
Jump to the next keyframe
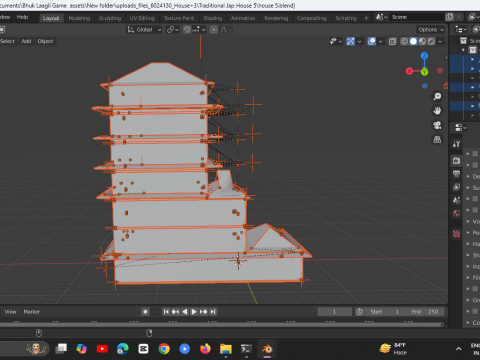(203, 312)
